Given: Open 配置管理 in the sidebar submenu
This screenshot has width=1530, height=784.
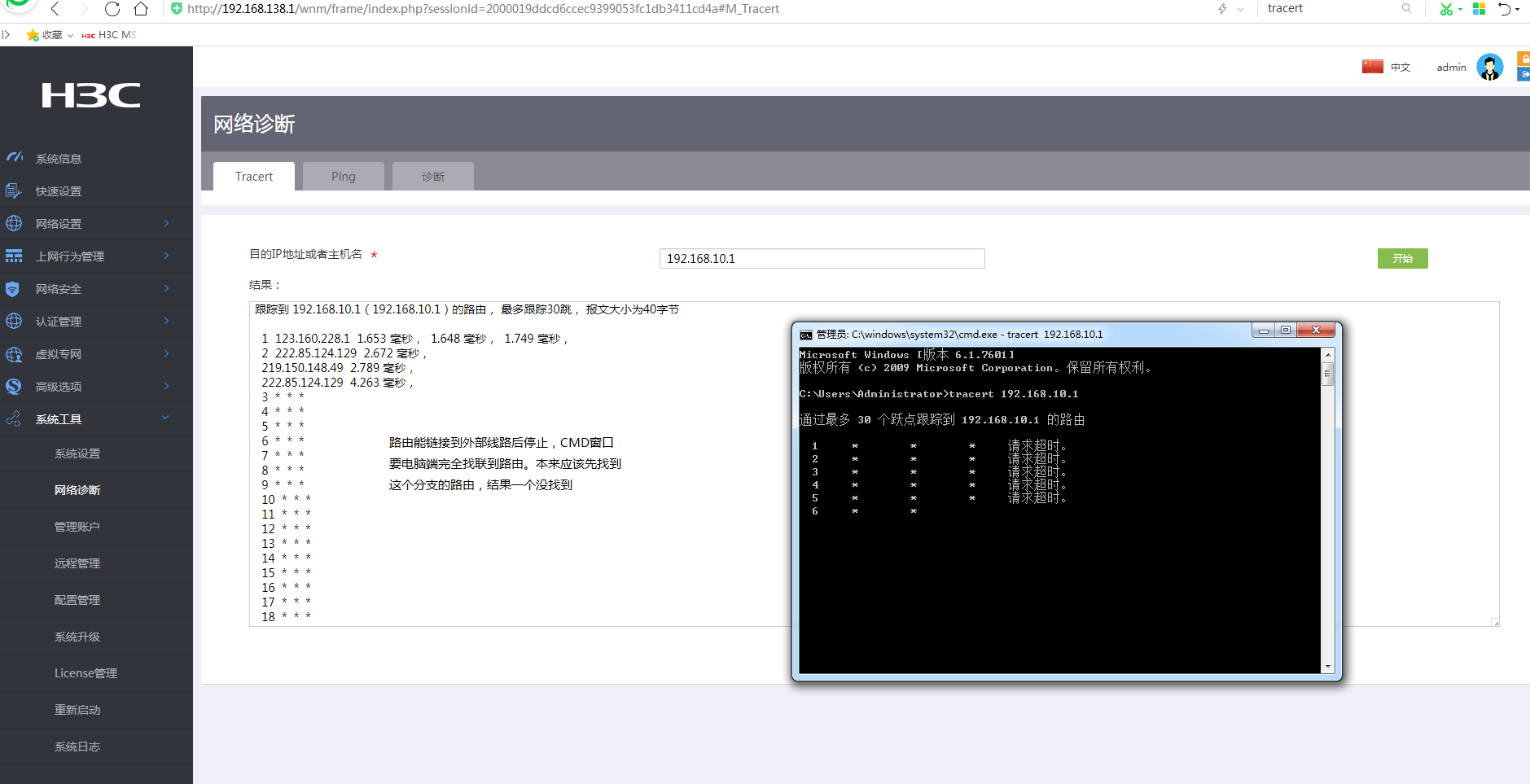Looking at the screenshot, I should click(77, 600).
